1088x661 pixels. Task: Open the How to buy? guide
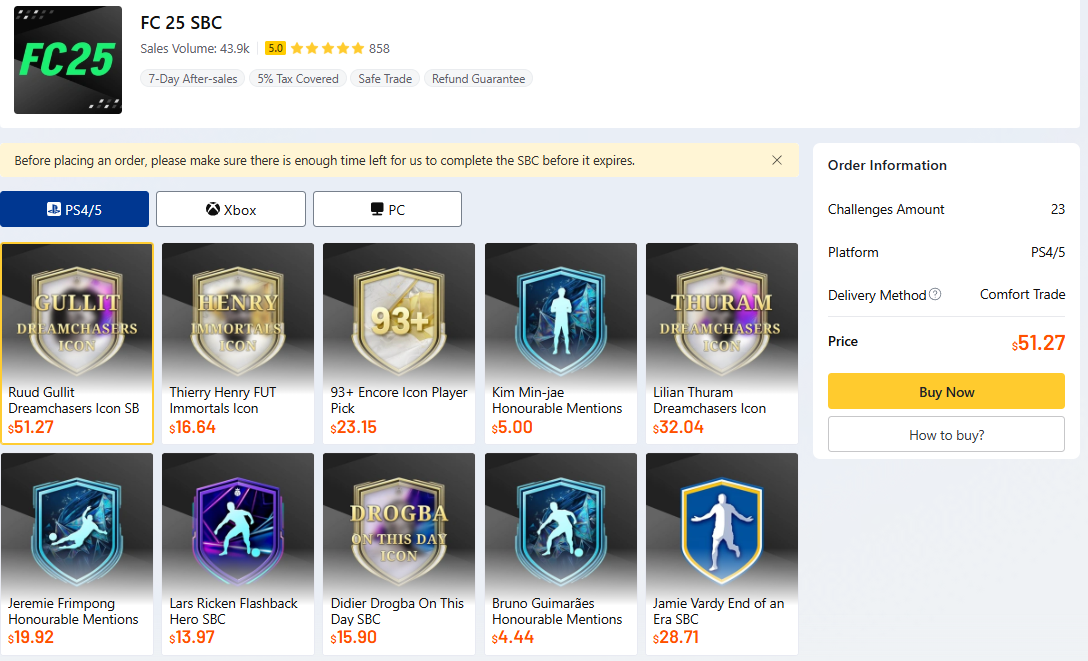(946, 434)
